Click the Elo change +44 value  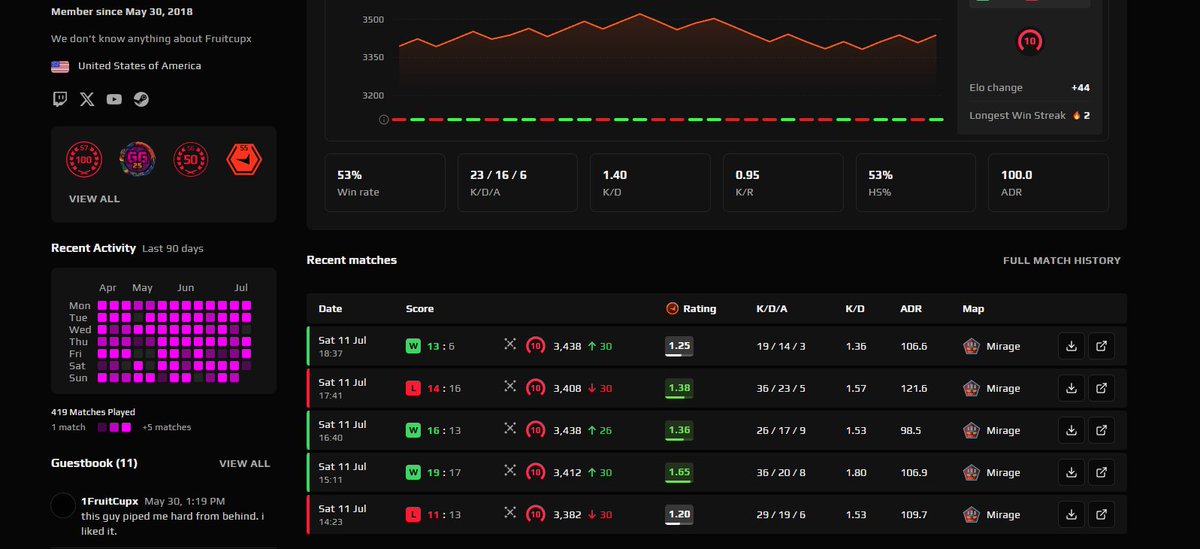tap(1080, 87)
